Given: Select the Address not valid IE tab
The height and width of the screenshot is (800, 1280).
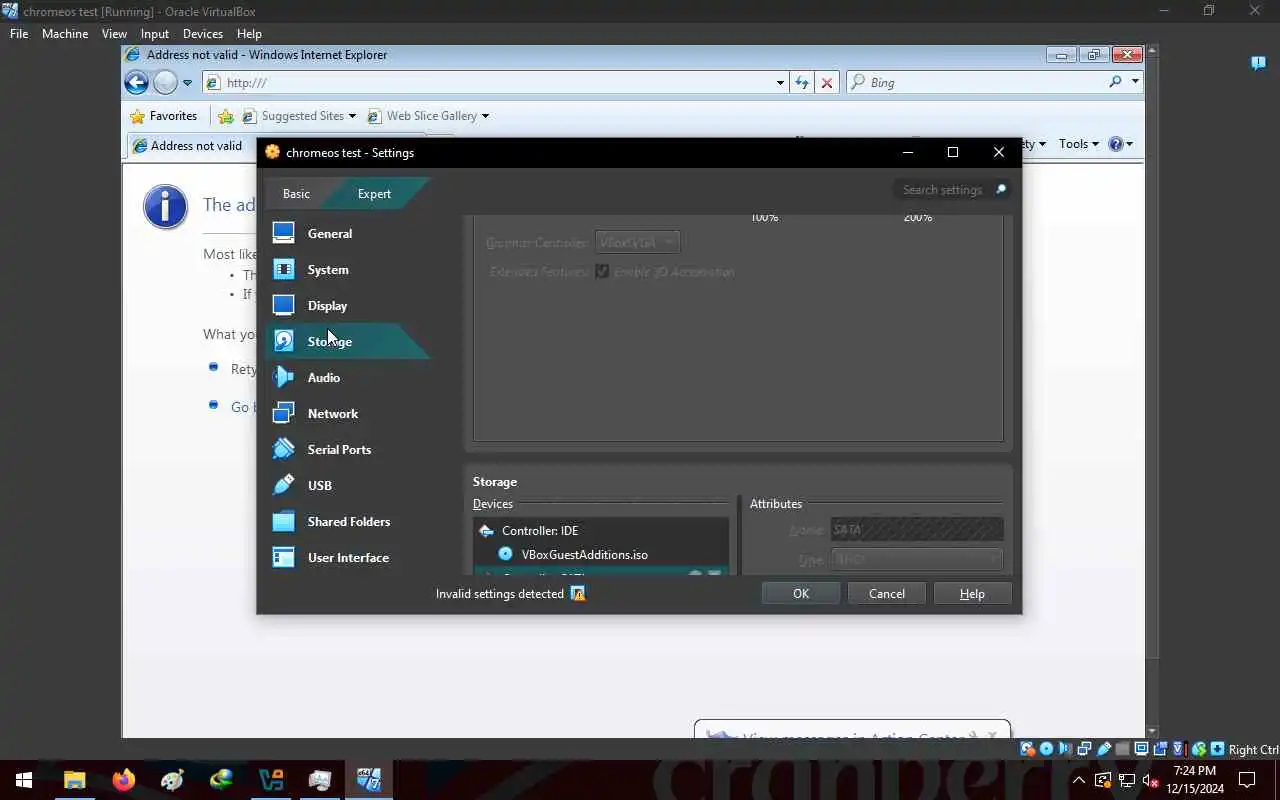Looking at the screenshot, I should 190,146.
